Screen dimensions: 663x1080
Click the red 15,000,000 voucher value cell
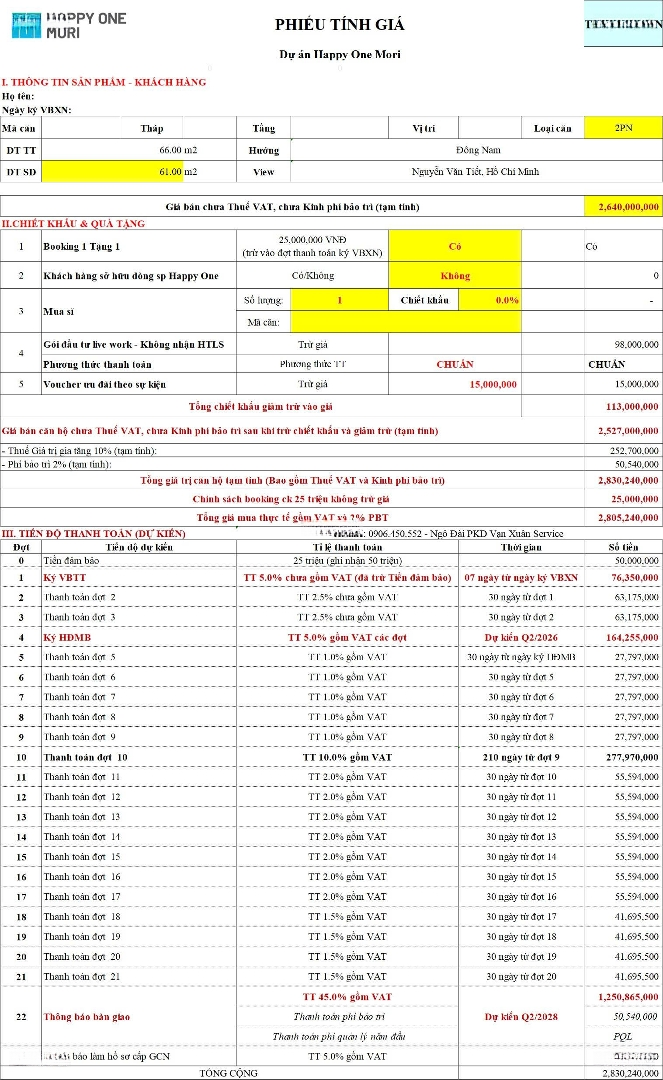click(x=492, y=384)
